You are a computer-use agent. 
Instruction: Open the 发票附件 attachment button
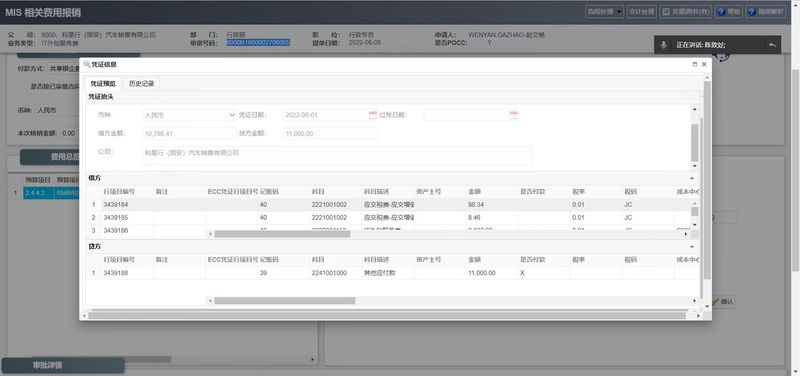[x=686, y=12]
